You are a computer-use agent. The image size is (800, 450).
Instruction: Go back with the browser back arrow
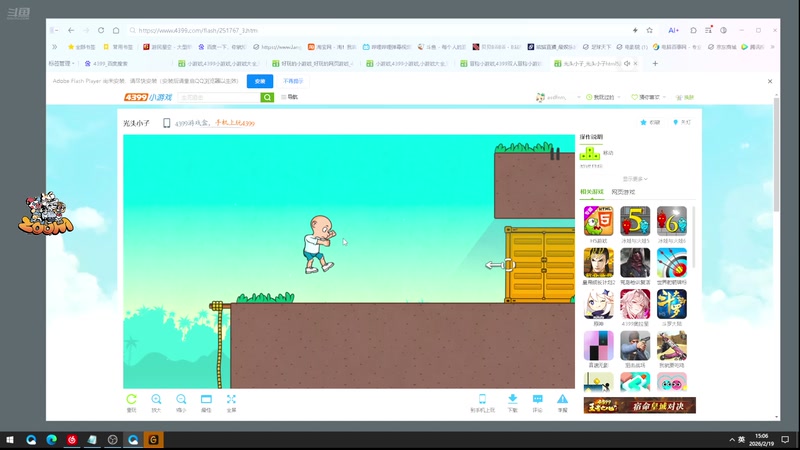(71, 31)
